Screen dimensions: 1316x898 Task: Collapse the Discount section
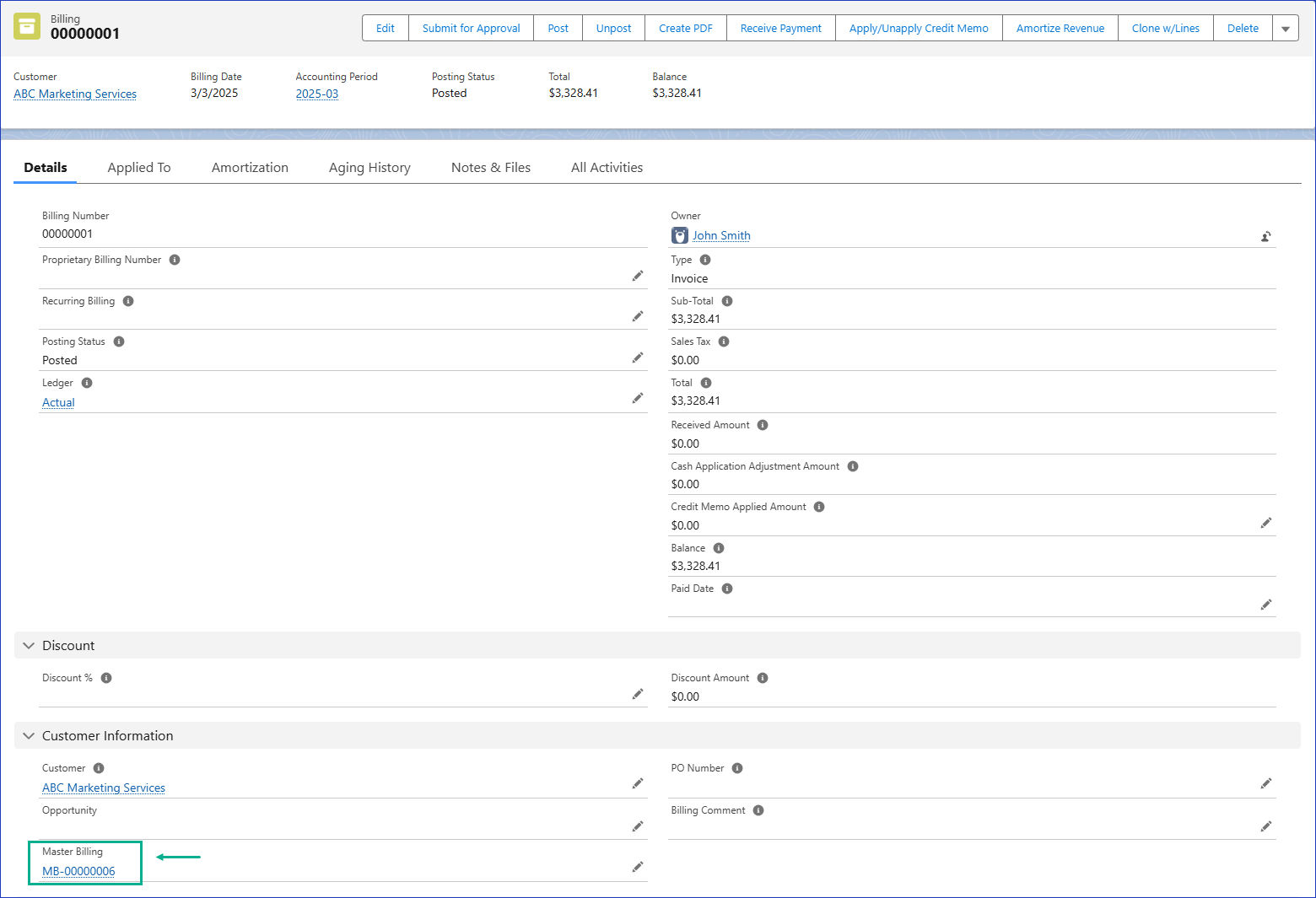[x=29, y=646]
